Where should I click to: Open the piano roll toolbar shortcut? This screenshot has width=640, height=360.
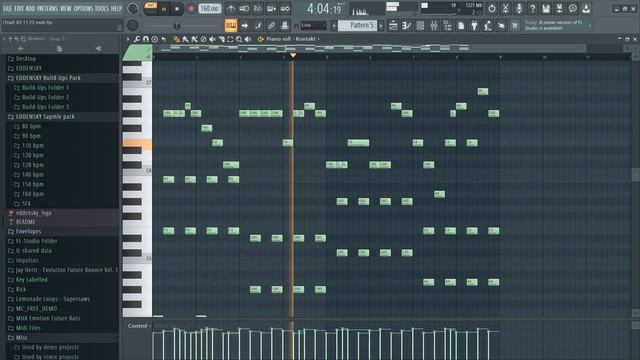[x=407, y=26]
